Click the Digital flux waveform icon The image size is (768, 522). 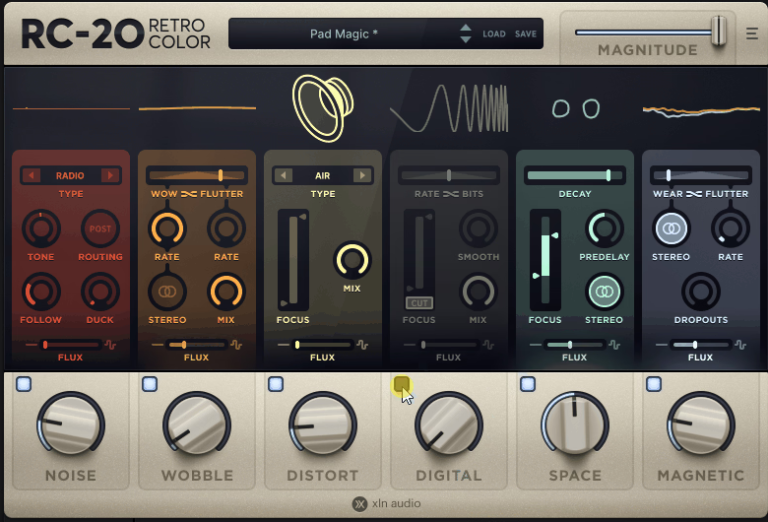(x=488, y=345)
